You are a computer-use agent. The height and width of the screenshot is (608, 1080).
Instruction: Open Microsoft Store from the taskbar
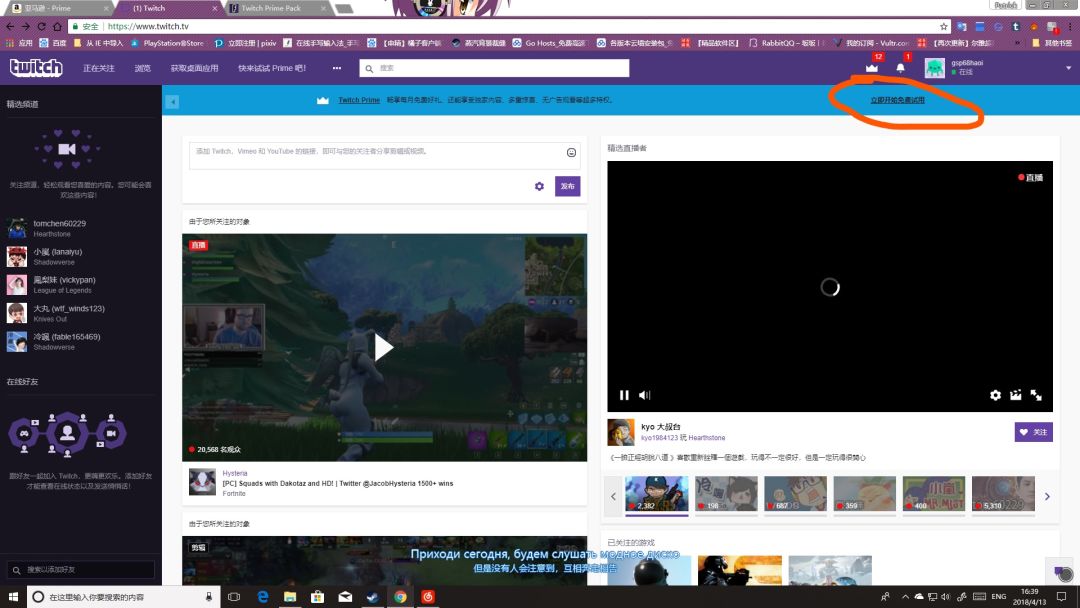point(318,597)
